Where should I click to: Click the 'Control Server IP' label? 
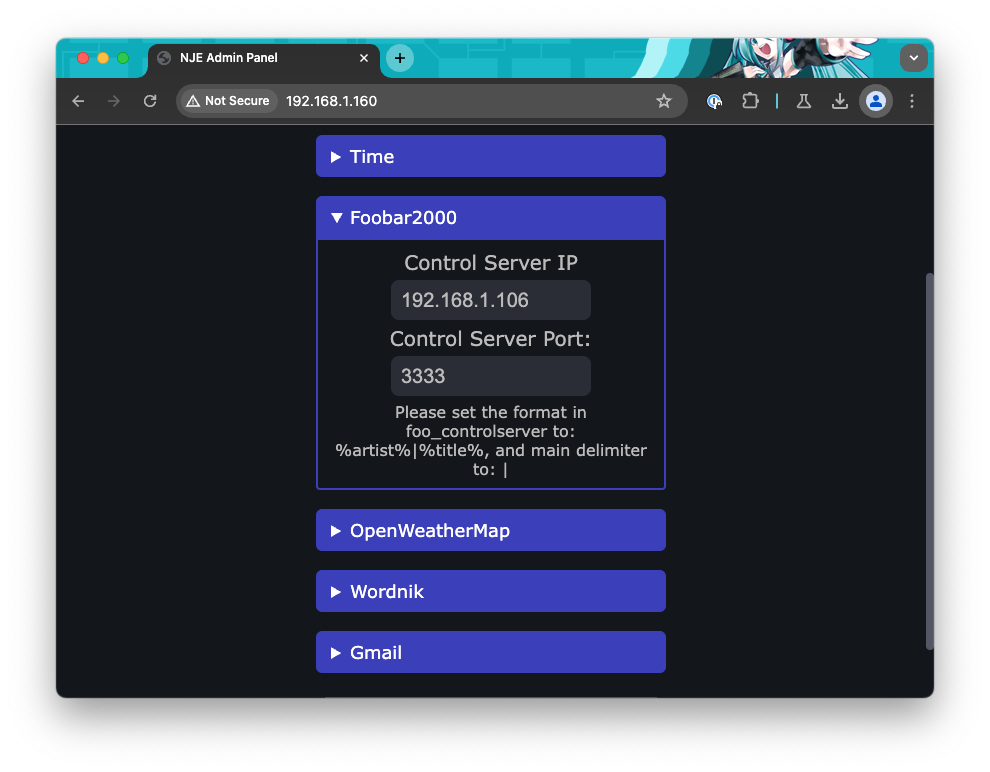491,263
